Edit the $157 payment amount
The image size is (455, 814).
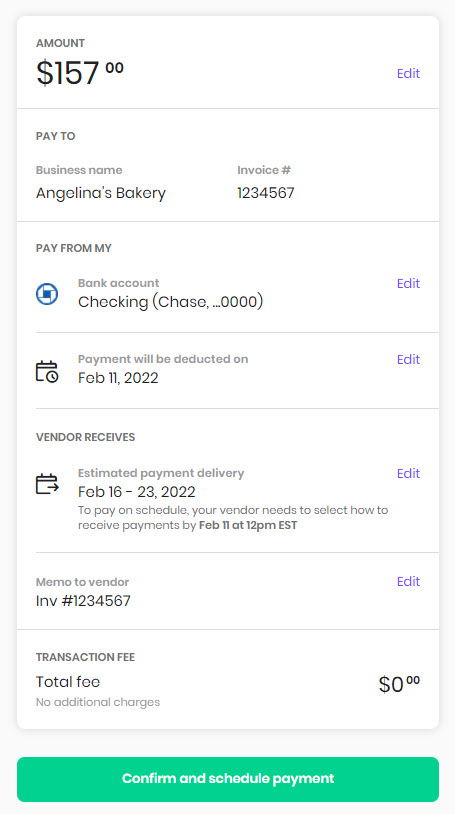coord(408,73)
